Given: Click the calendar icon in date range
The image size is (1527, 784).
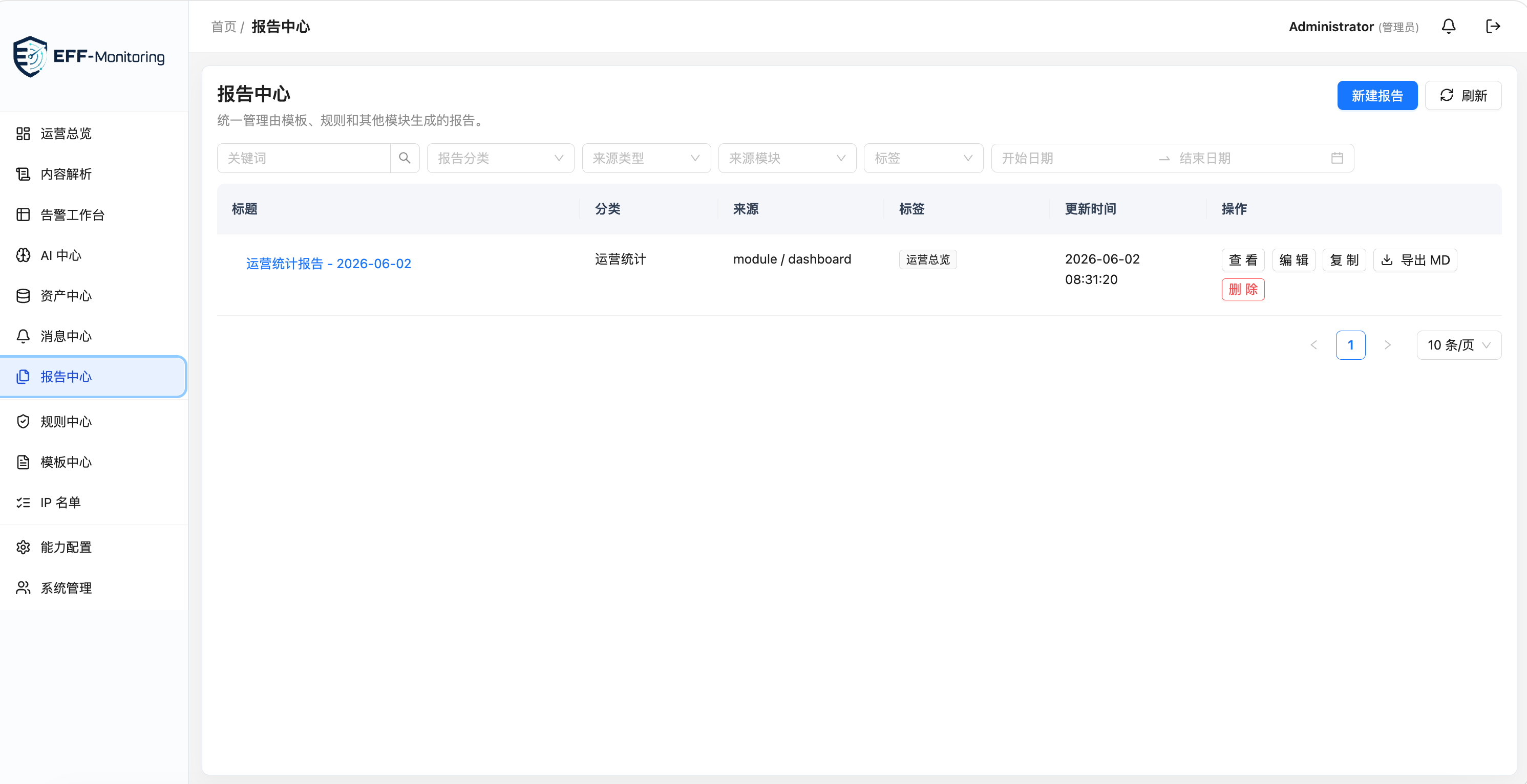Looking at the screenshot, I should pyautogui.click(x=1337, y=158).
